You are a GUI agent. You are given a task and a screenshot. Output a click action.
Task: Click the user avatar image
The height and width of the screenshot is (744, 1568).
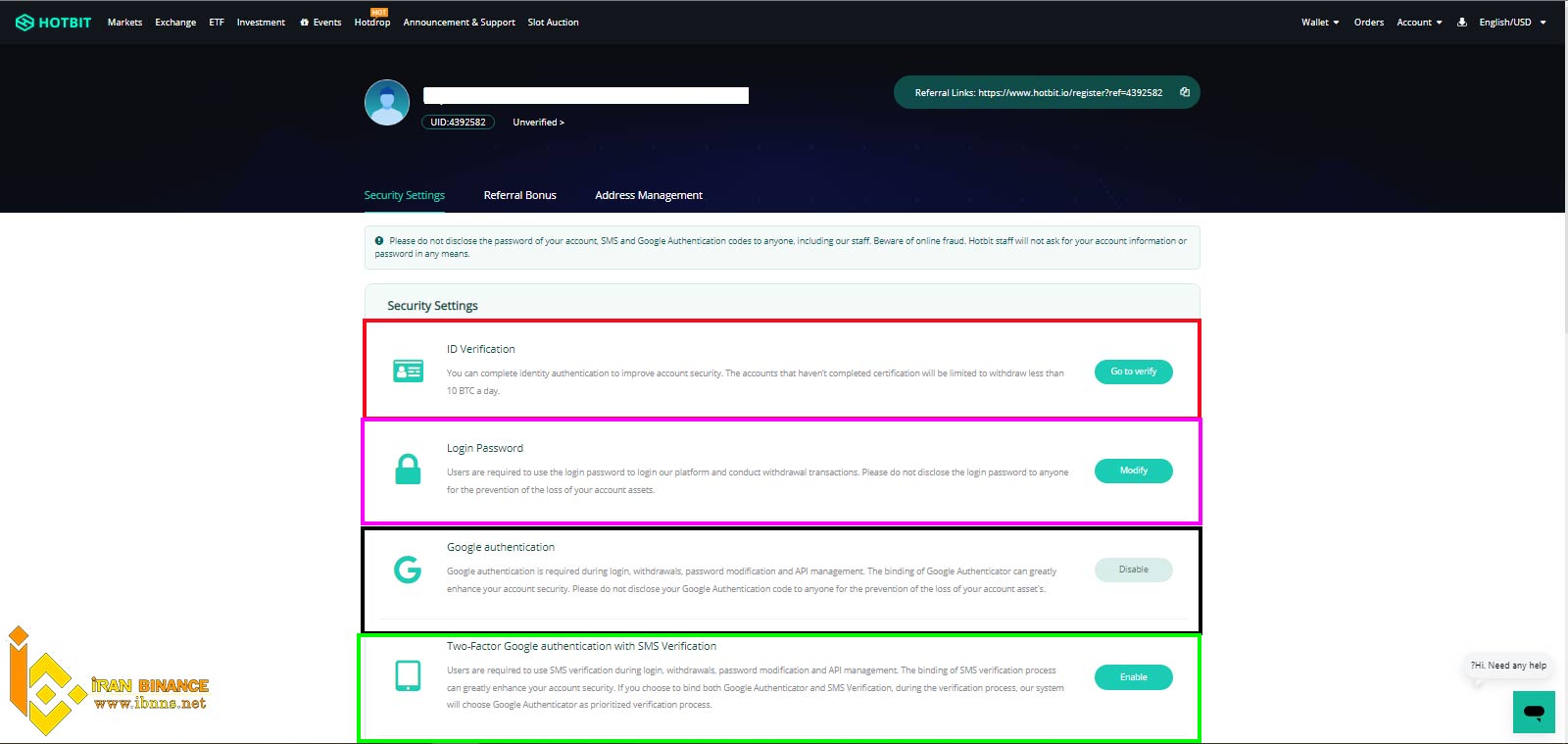click(387, 102)
